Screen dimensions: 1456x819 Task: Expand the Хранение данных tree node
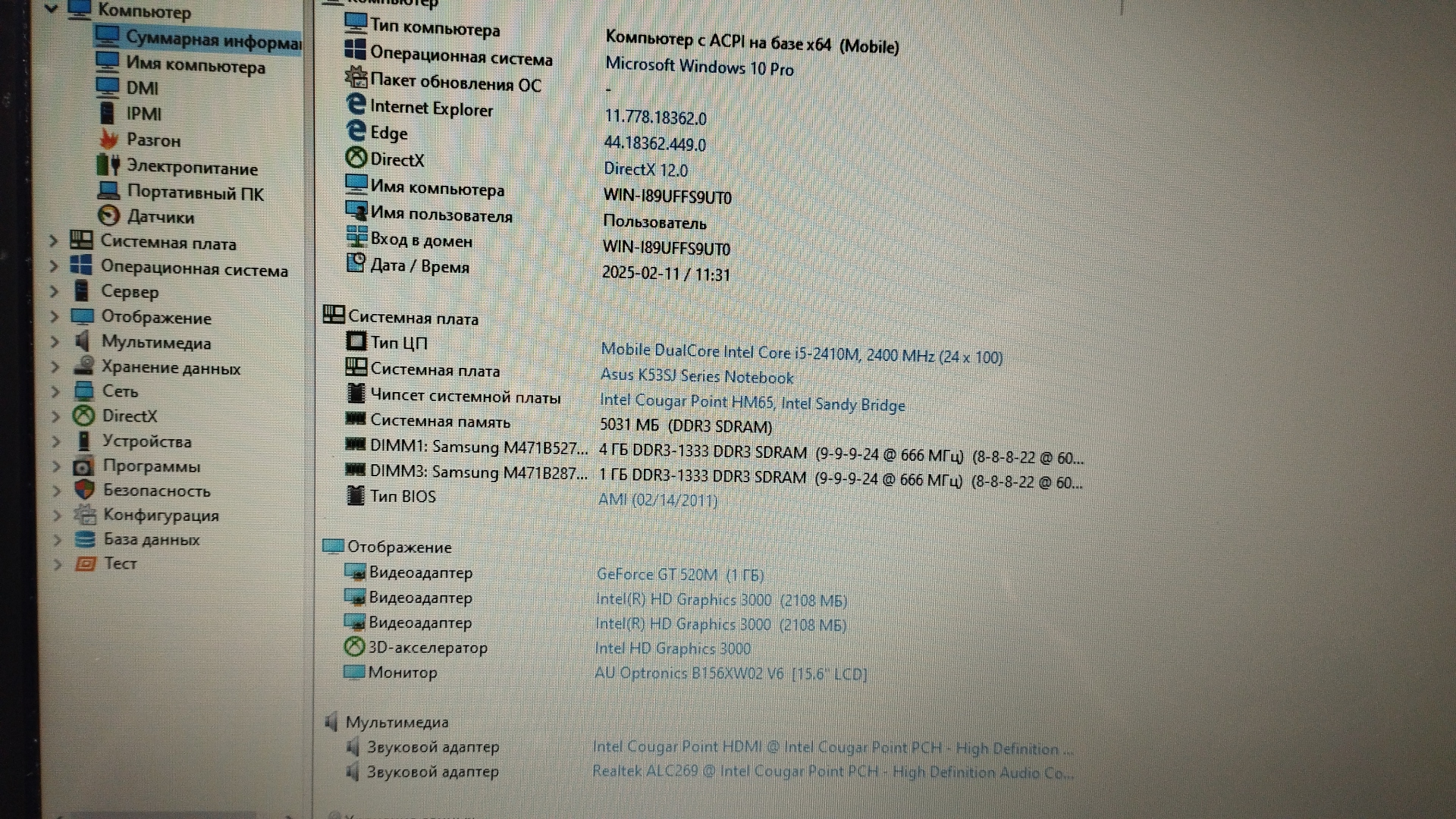[x=55, y=367]
